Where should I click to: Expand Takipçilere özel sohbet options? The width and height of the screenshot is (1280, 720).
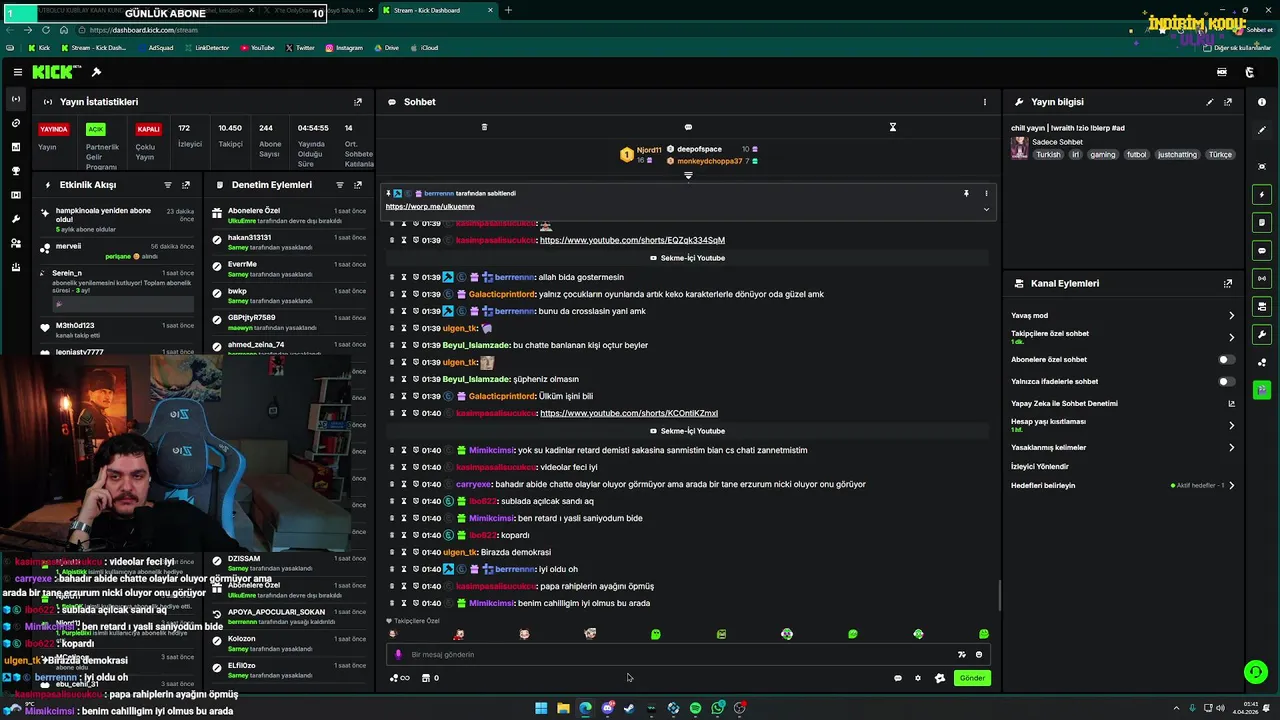pyautogui.click(x=1231, y=337)
